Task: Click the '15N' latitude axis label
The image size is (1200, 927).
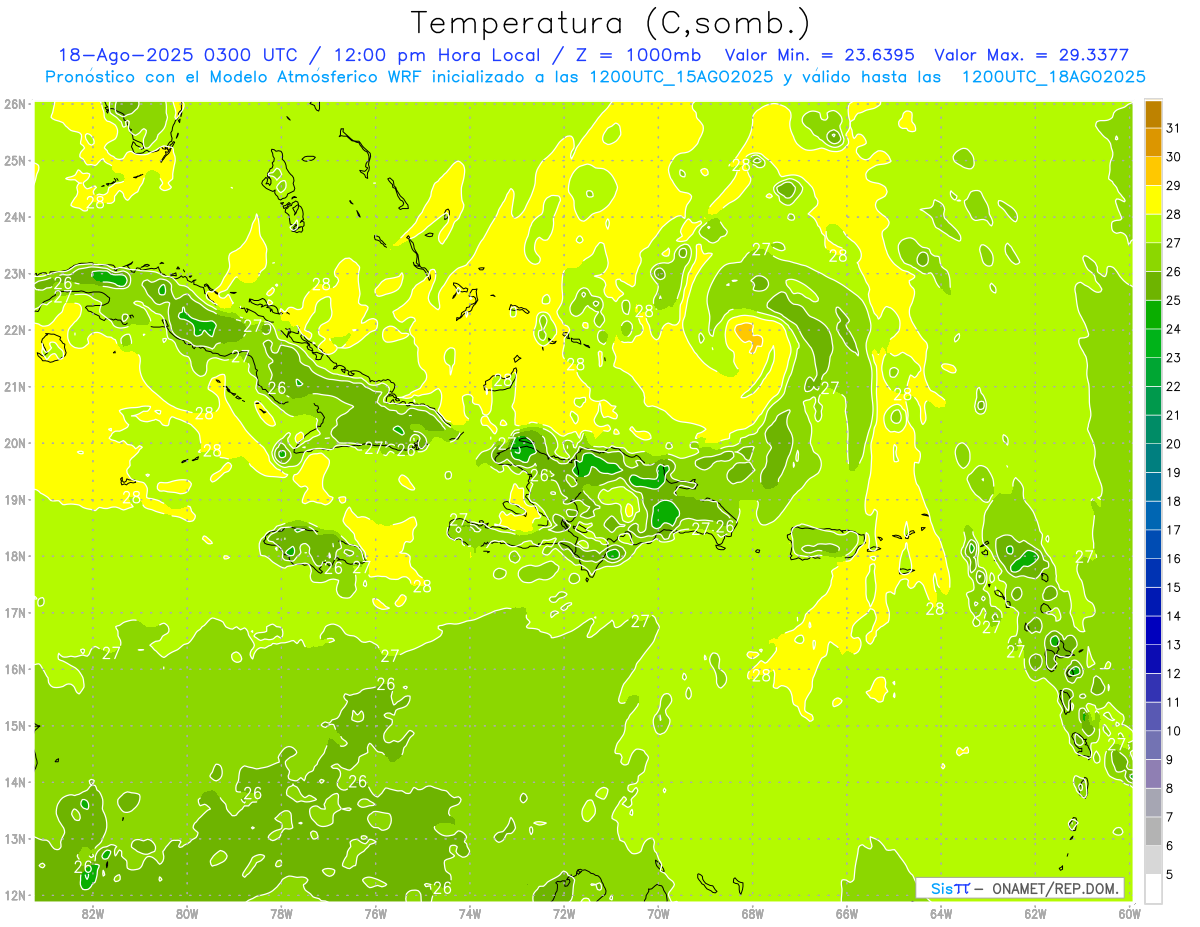Action: (x=14, y=726)
